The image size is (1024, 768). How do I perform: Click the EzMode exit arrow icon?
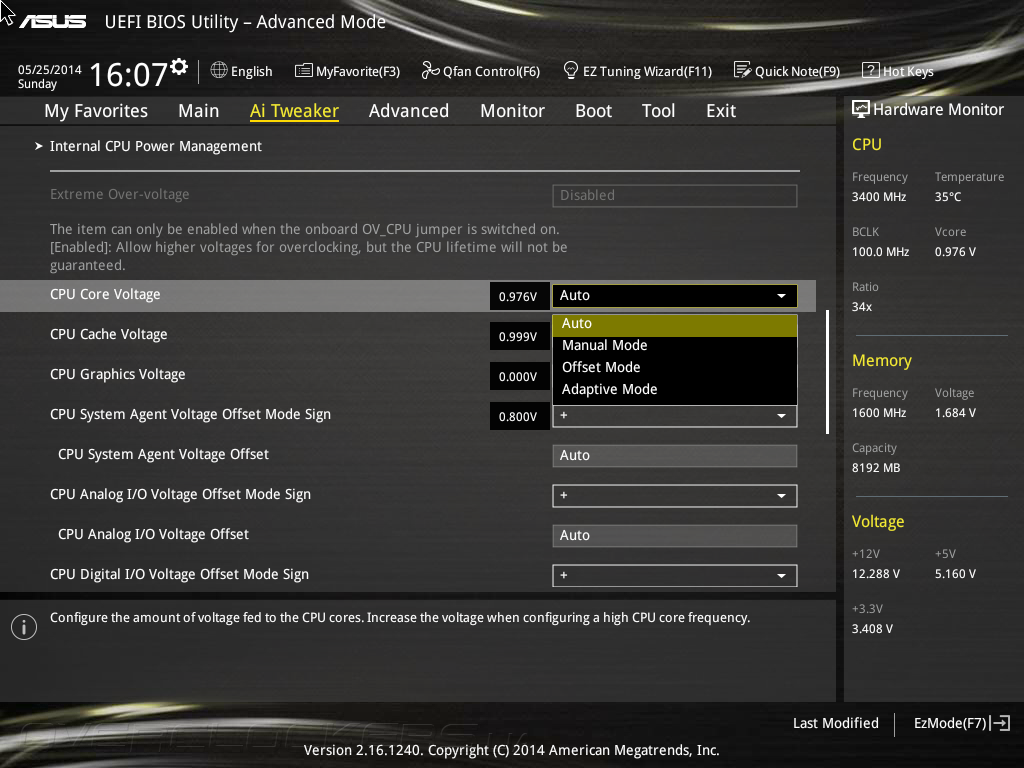point(1000,723)
